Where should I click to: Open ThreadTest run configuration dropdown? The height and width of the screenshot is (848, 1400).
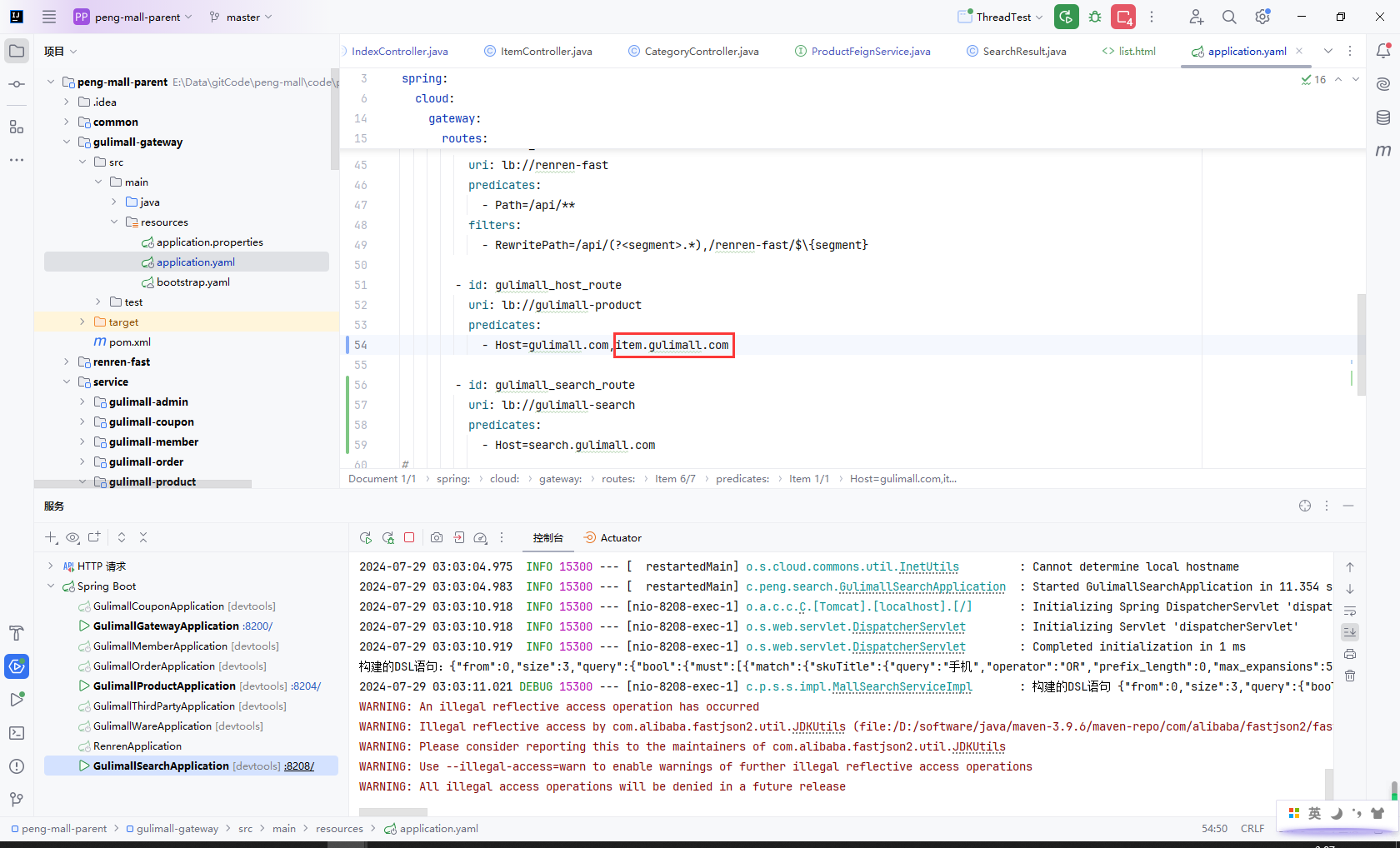1000,17
